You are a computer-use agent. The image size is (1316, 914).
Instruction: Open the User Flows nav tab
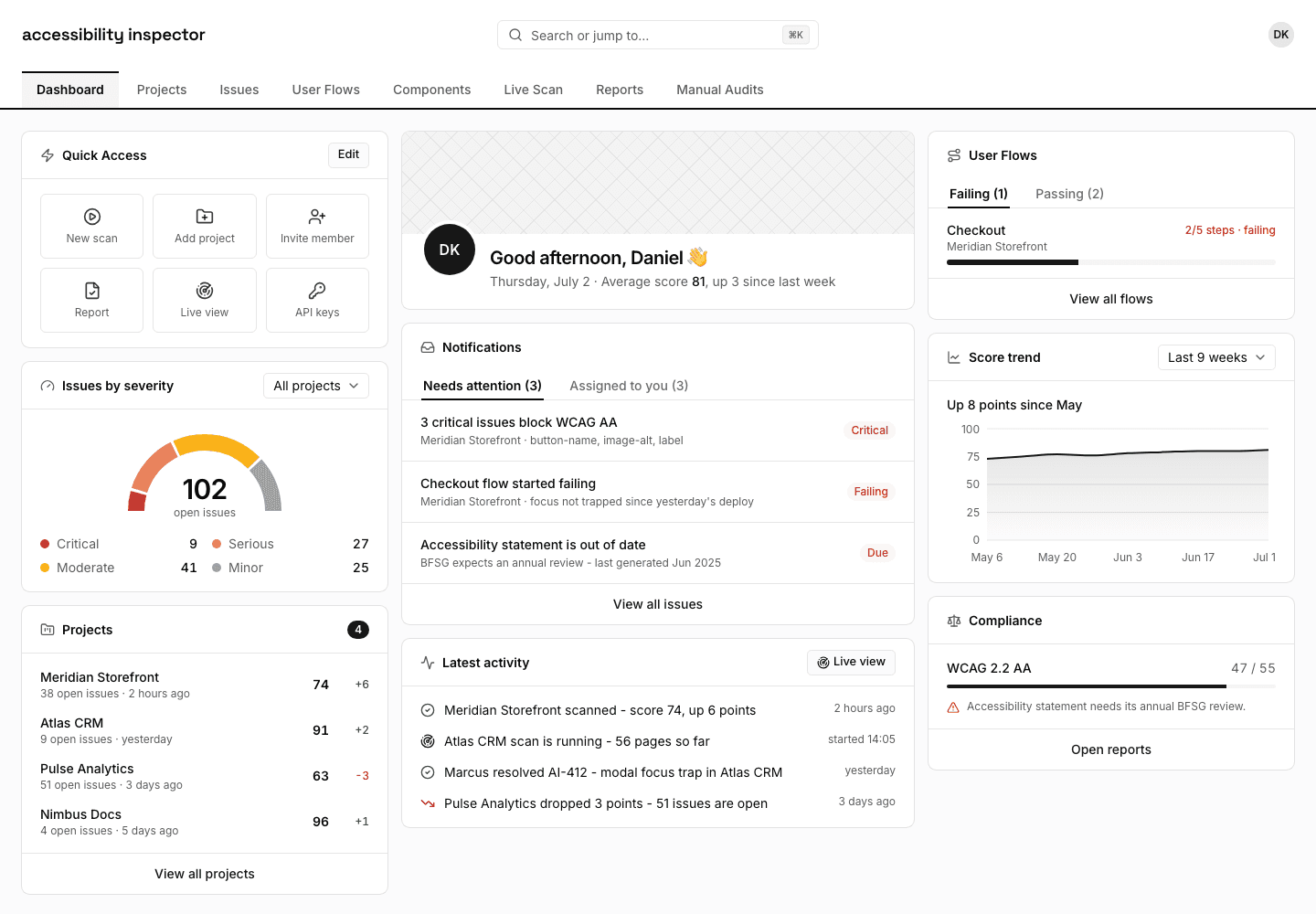click(x=326, y=90)
